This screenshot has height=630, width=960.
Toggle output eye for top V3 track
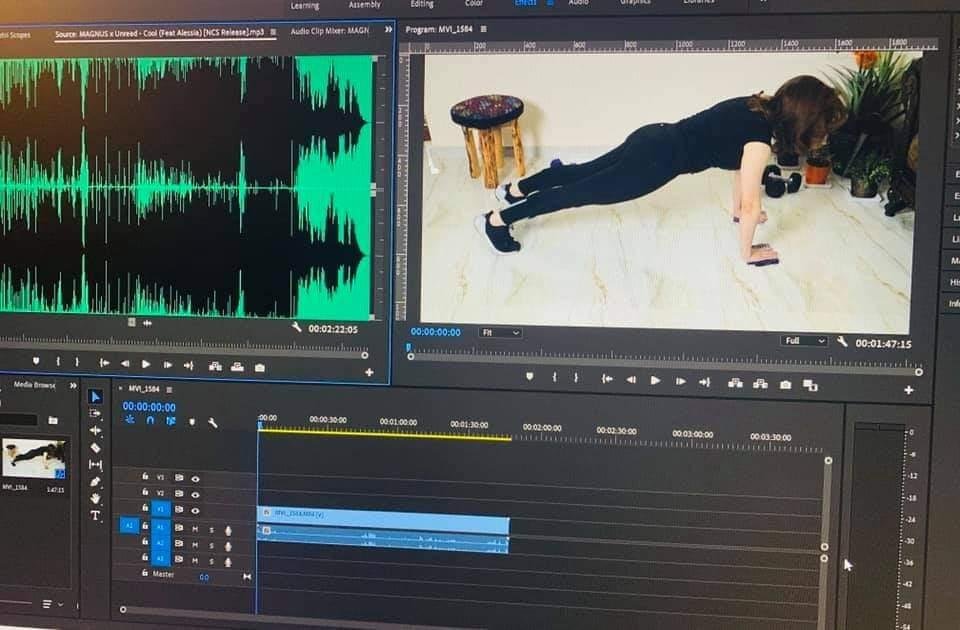[x=195, y=479]
